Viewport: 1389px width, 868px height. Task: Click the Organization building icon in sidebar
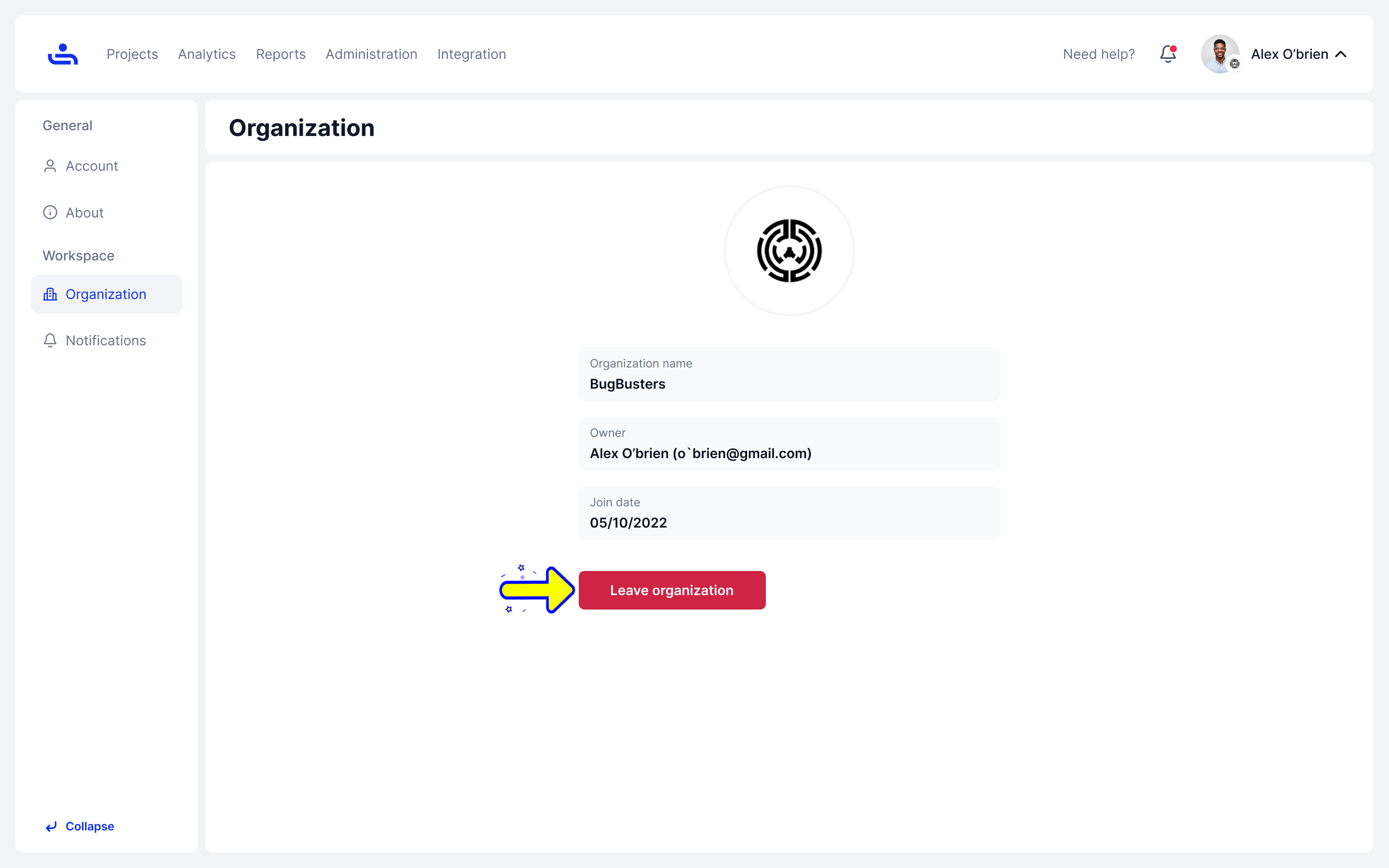(50, 295)
